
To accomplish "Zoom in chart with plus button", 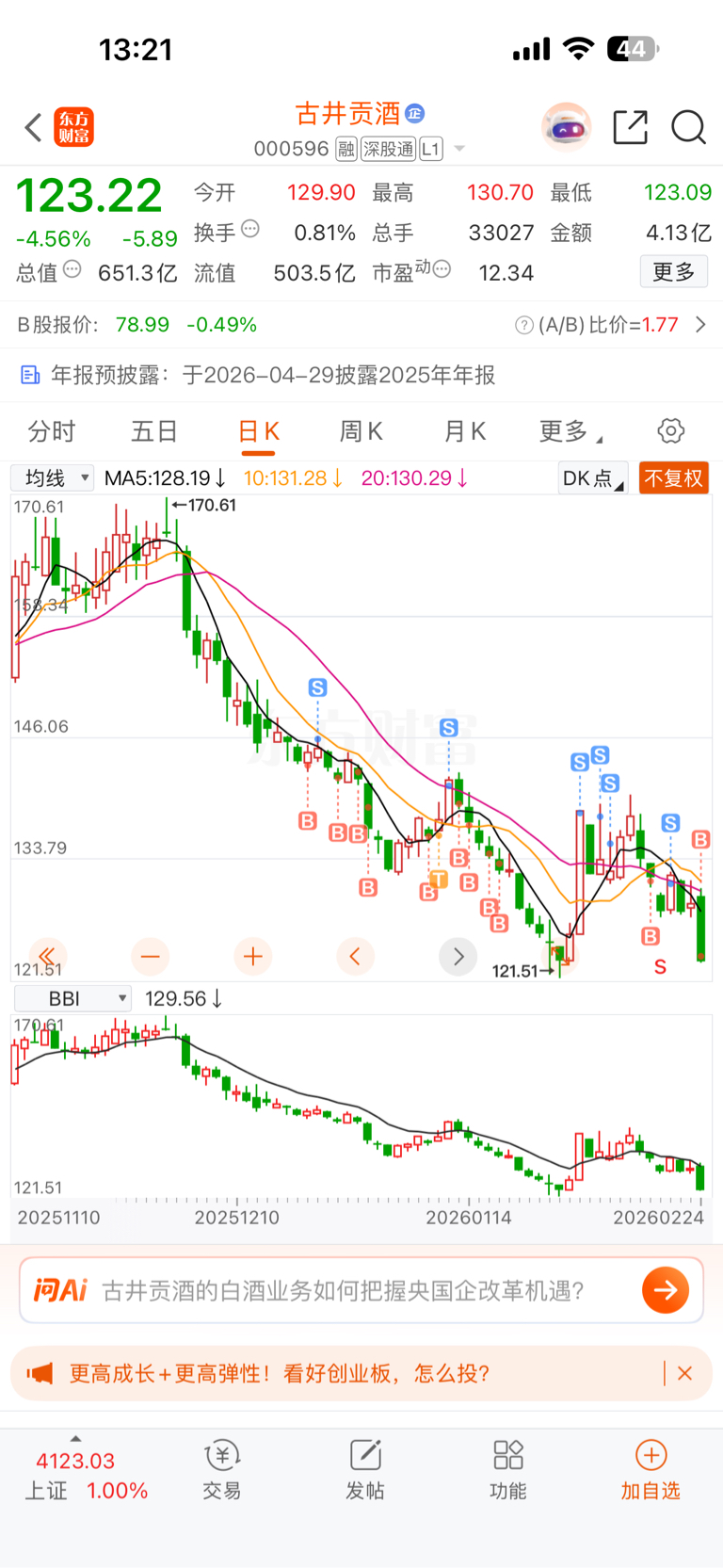I will [x=252, y=956].
